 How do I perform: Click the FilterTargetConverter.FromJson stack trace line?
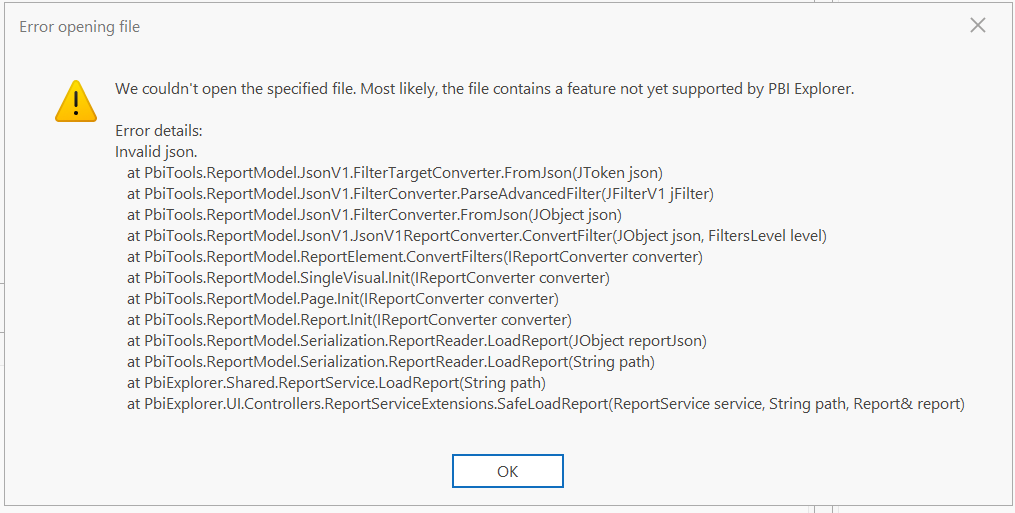[x=394, y=173]
